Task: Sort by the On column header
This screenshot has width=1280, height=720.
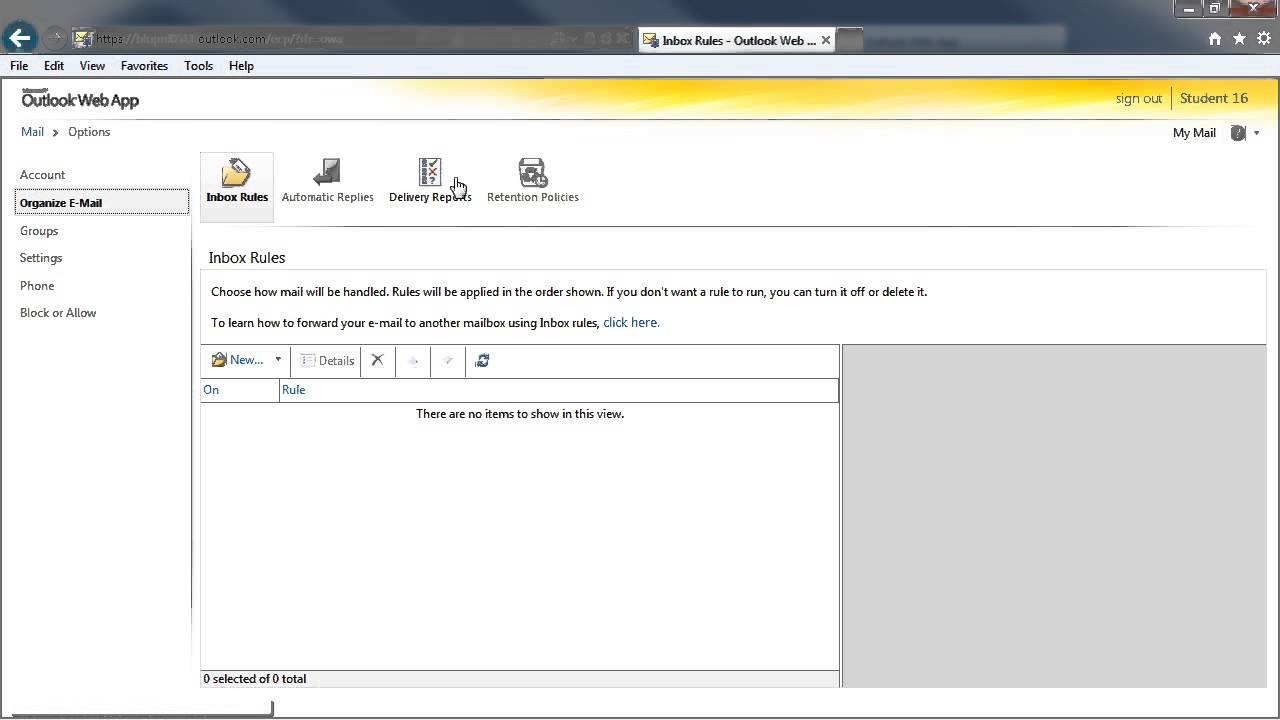Action: click(240, 390)
